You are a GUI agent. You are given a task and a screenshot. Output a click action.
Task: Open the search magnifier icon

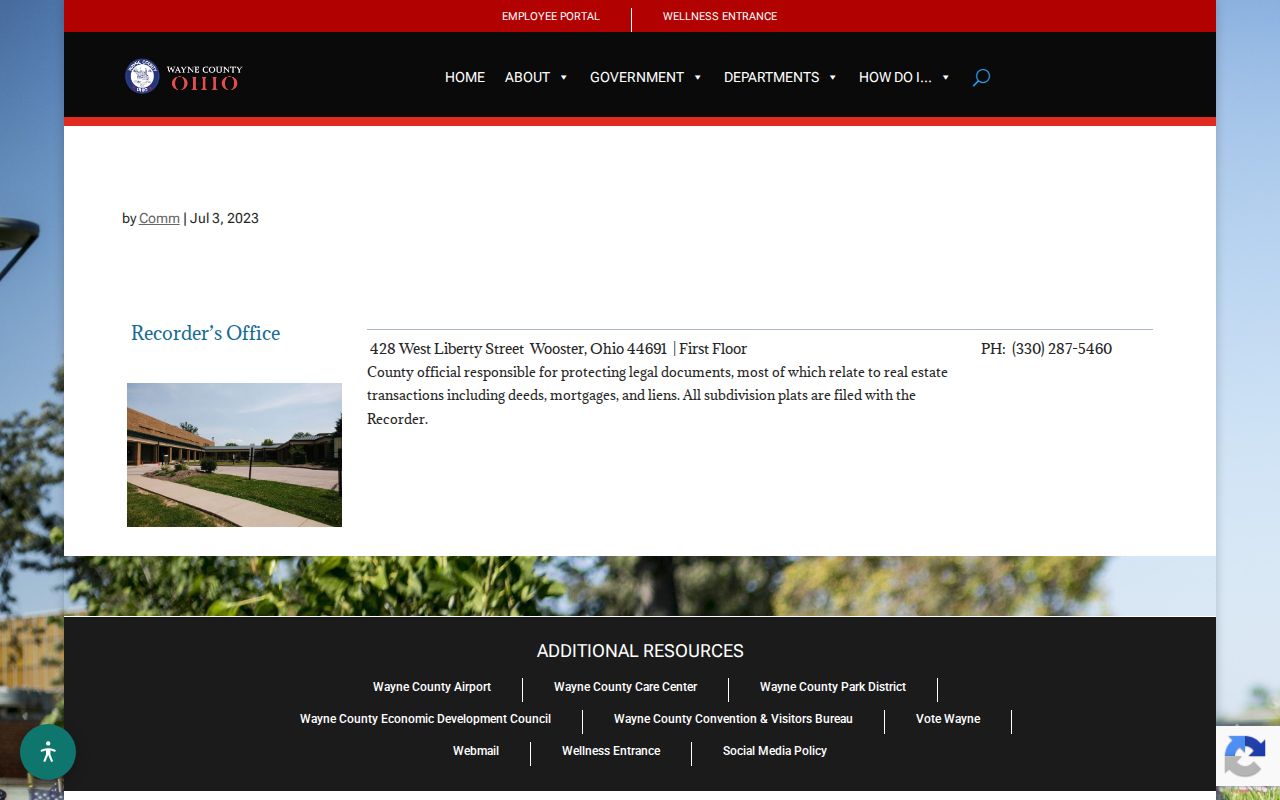[x=981, y=77]
